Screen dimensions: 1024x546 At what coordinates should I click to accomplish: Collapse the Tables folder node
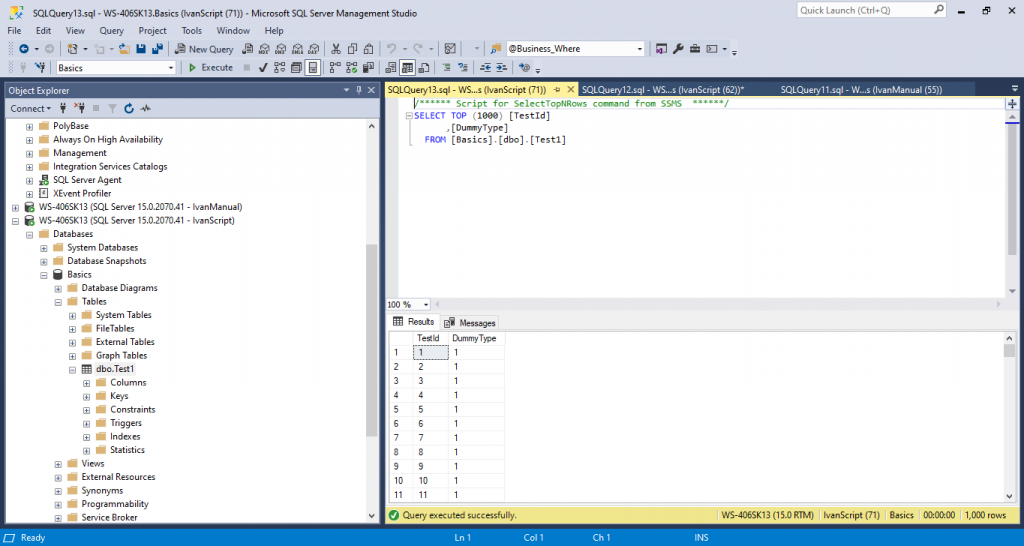(x=58, y=302)
